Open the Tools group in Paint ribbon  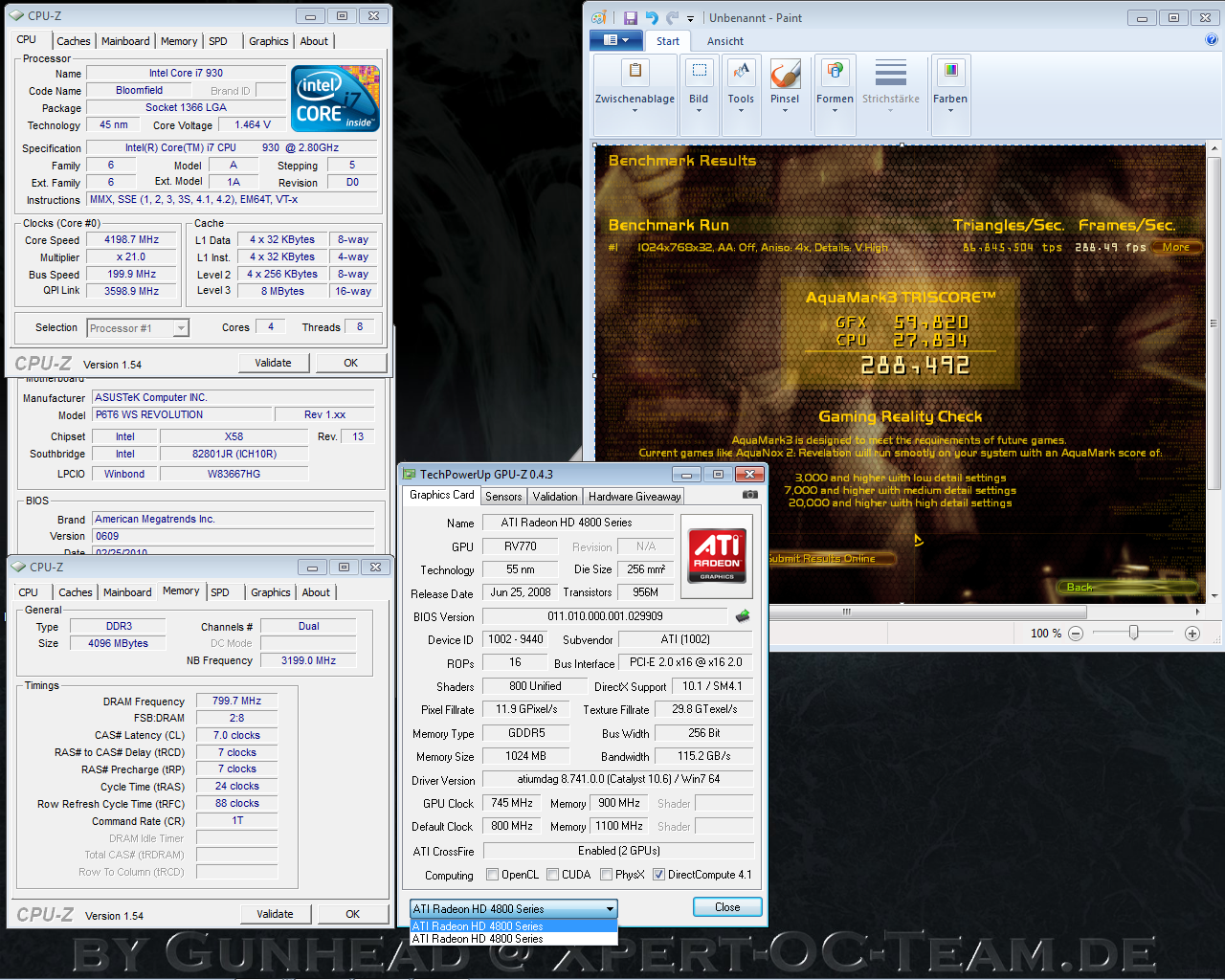pyautogui.click(x=741, y=95)
